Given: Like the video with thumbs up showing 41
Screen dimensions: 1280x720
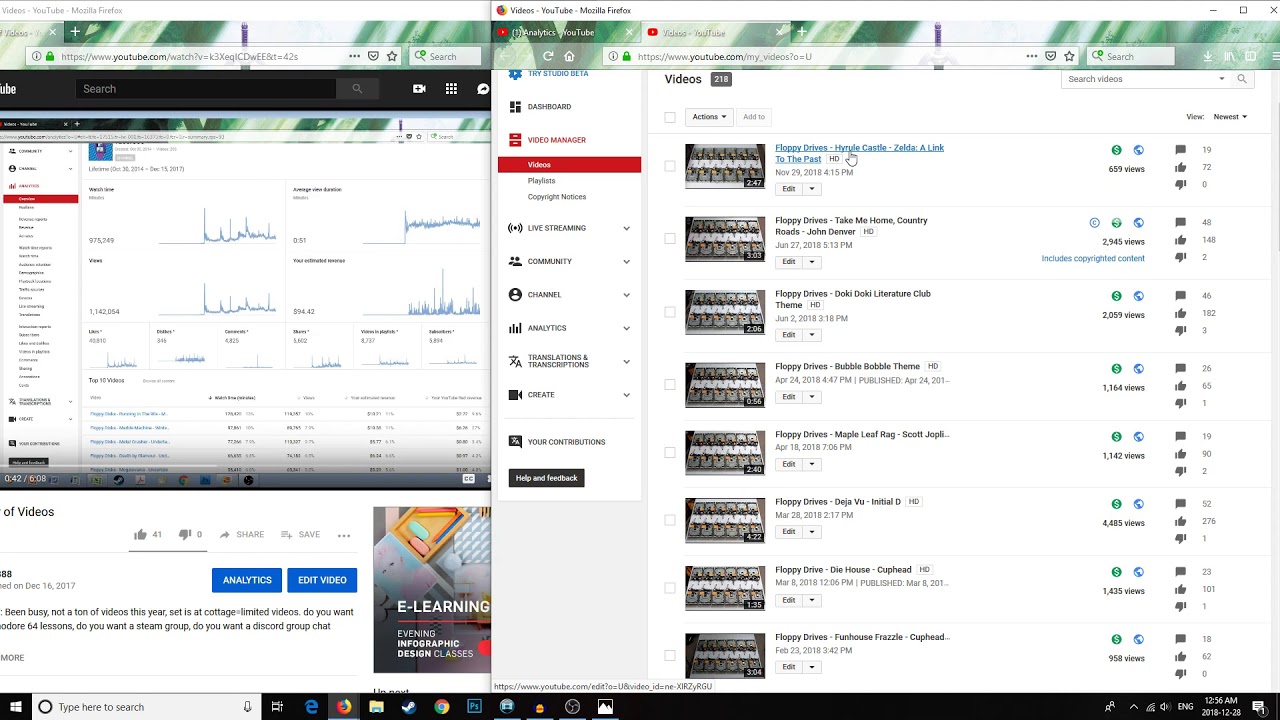Looking at the screenshot, I should (x=140, y=534).
